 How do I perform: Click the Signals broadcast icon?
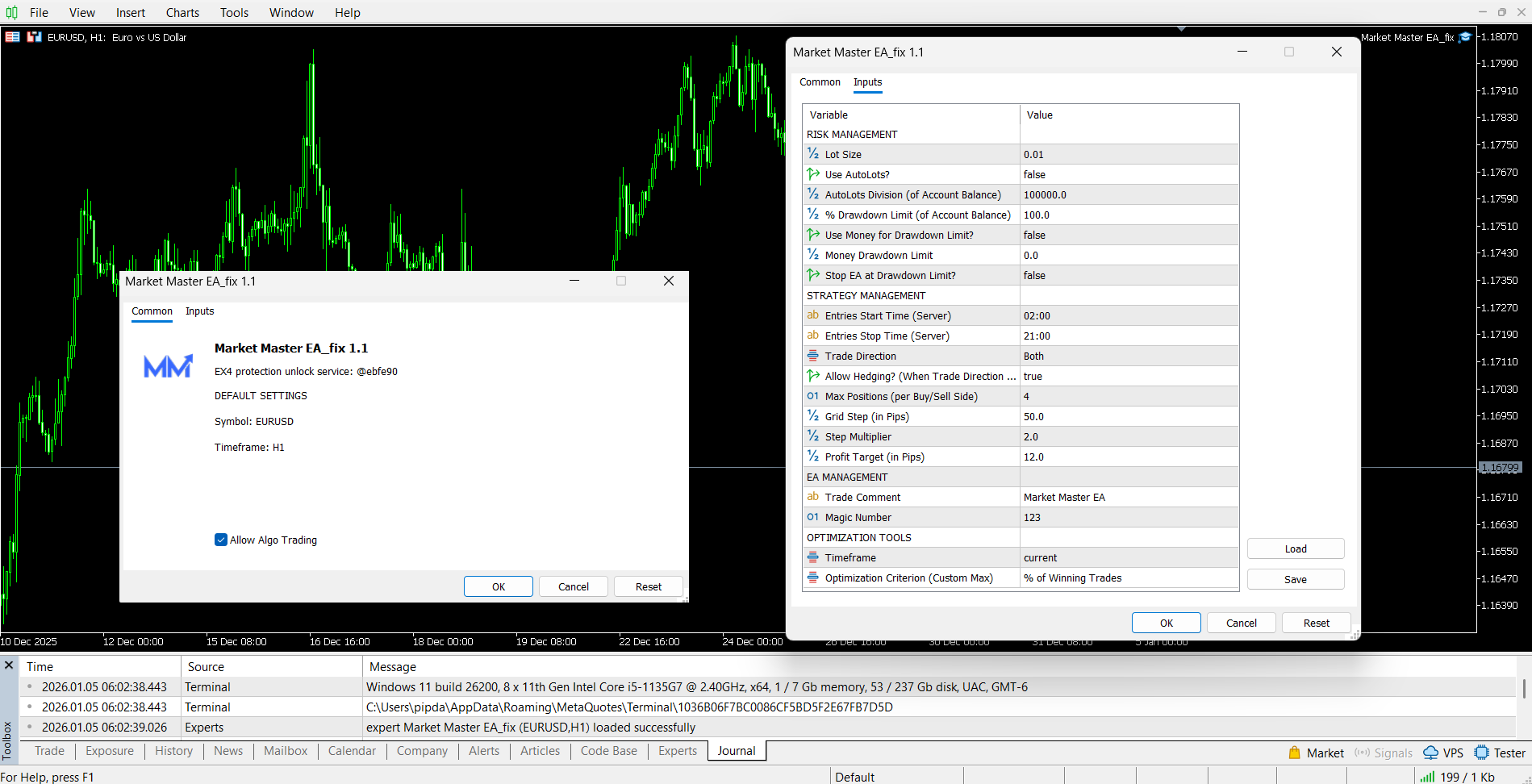point(1362,753)
